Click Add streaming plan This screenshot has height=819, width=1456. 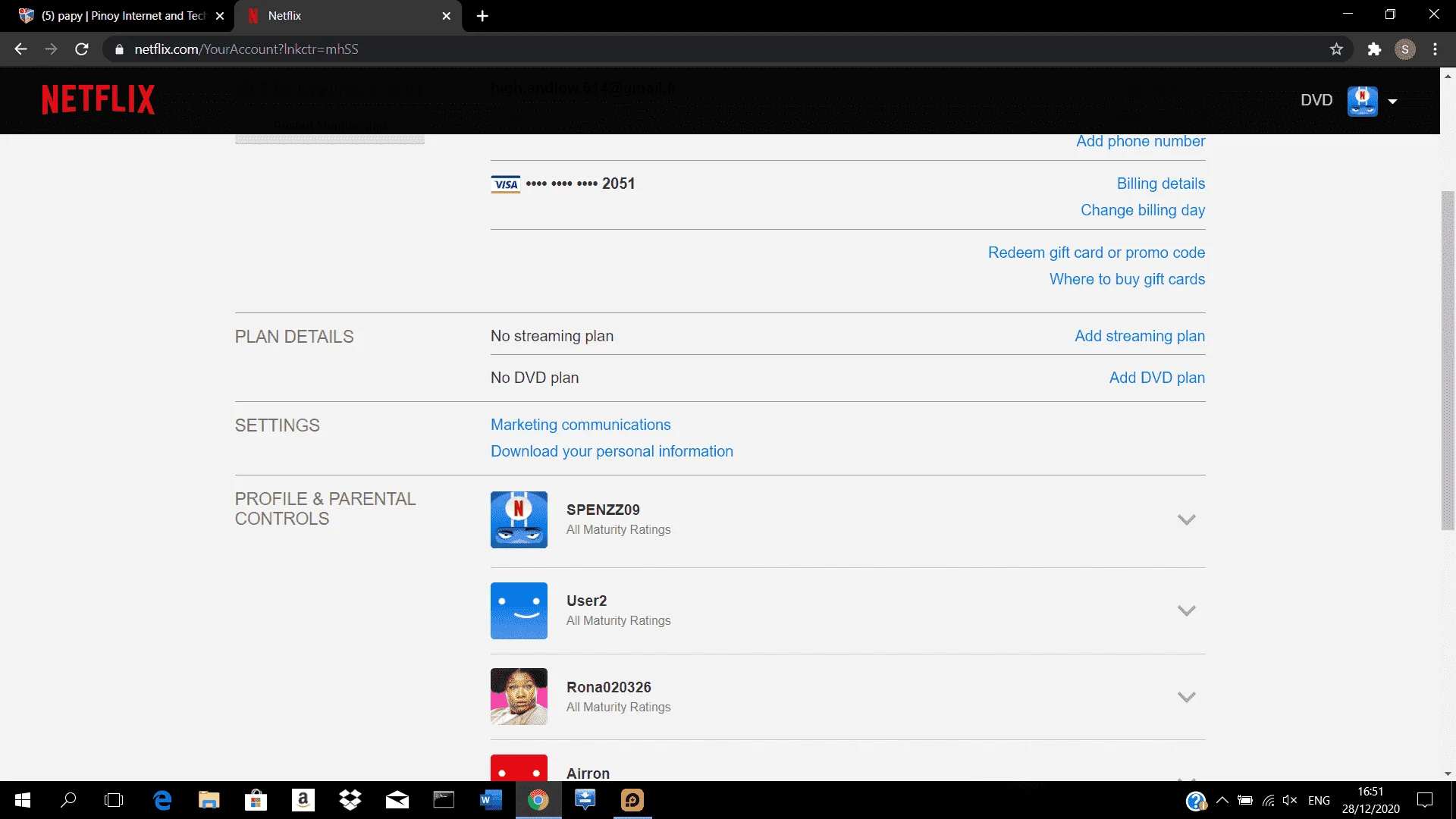1140,336
